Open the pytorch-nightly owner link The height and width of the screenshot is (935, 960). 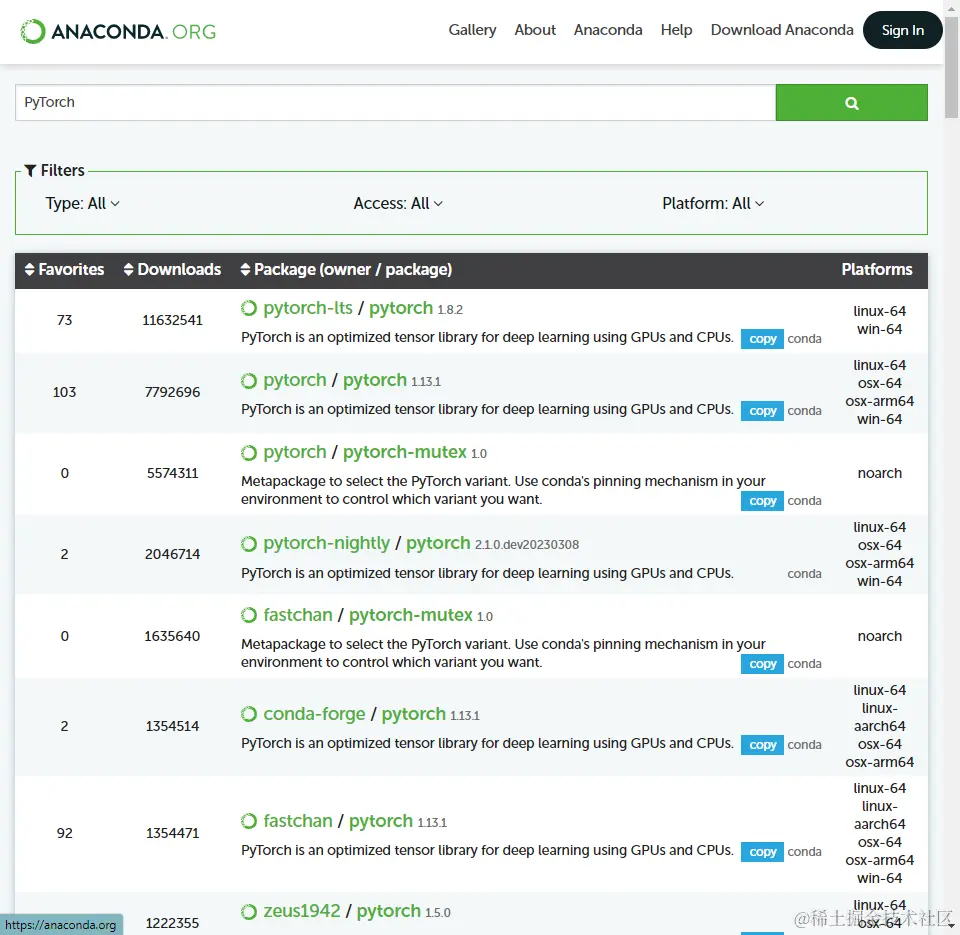click(326, 544)
